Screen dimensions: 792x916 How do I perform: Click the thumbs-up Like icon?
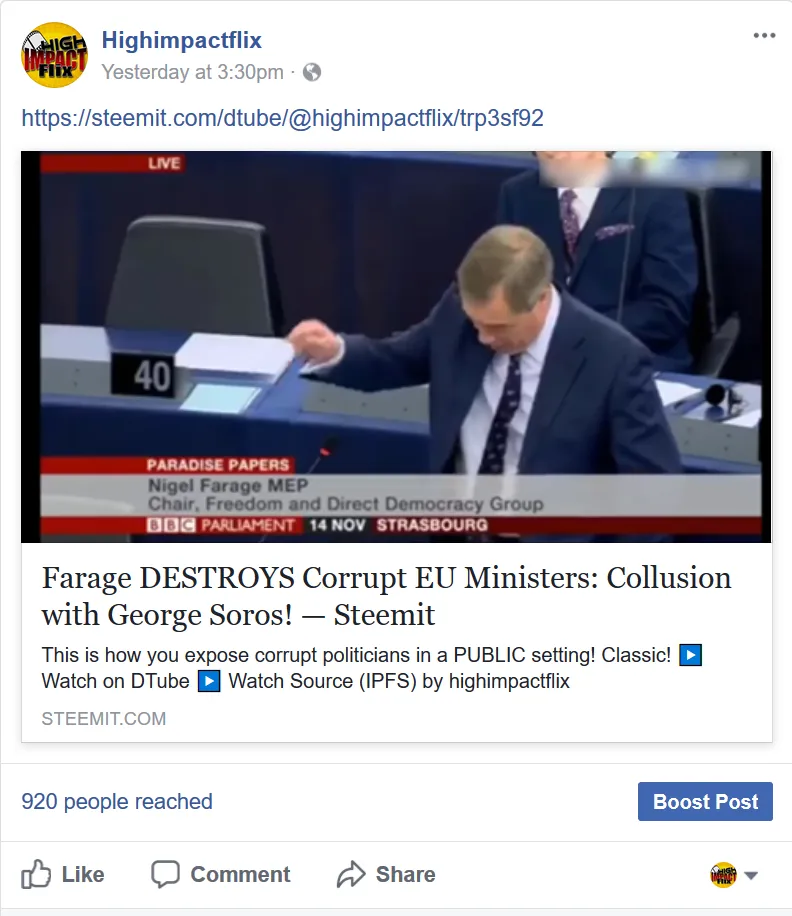pos(36,874)
